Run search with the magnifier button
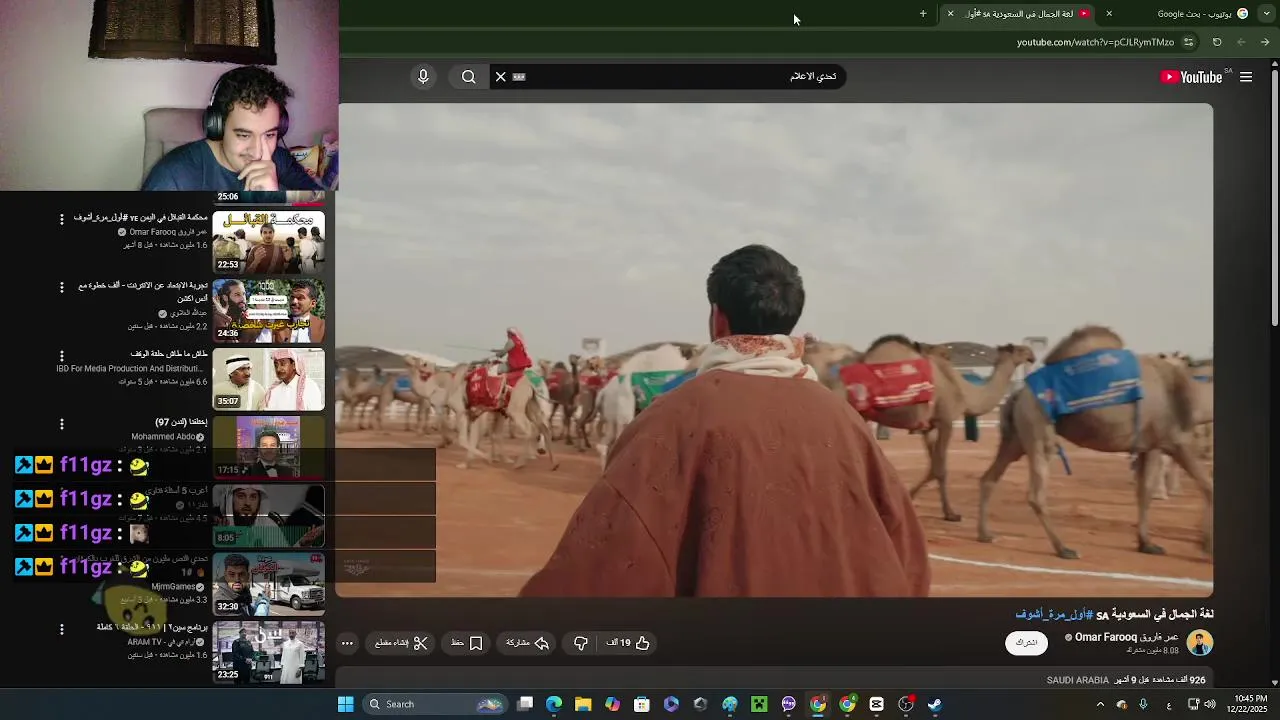1280x720 pixels. (x=468, y=77)
